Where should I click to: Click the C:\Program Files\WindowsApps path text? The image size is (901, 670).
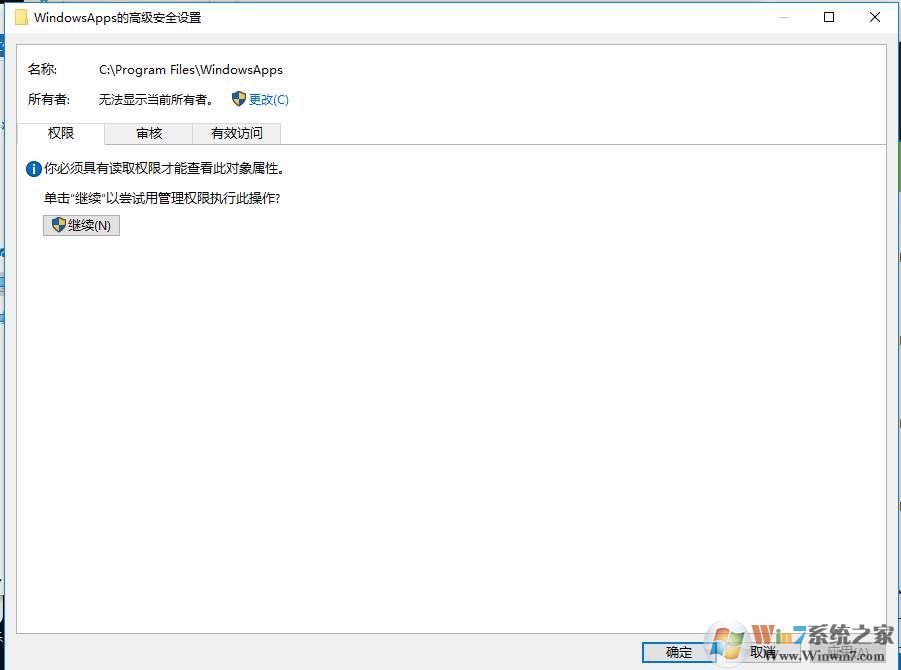coord(191,70)
